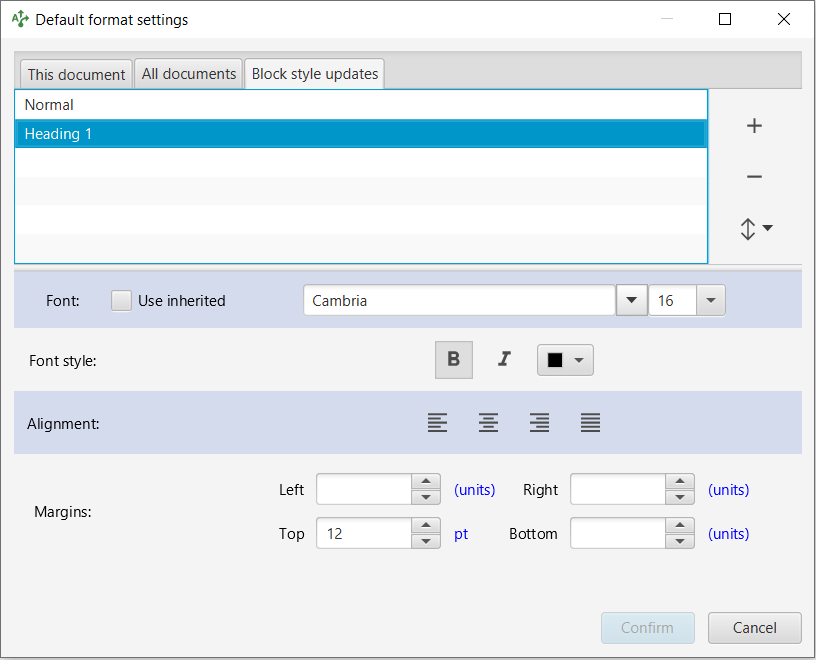Click the Left margin input field

(364, 489)
